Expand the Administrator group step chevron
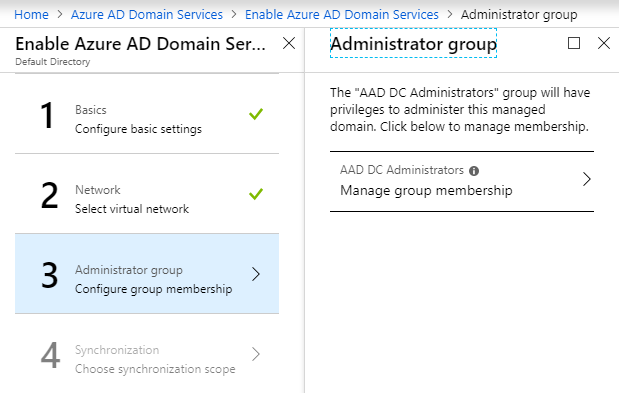Viewport: 619px width, 393px height. 256,274
